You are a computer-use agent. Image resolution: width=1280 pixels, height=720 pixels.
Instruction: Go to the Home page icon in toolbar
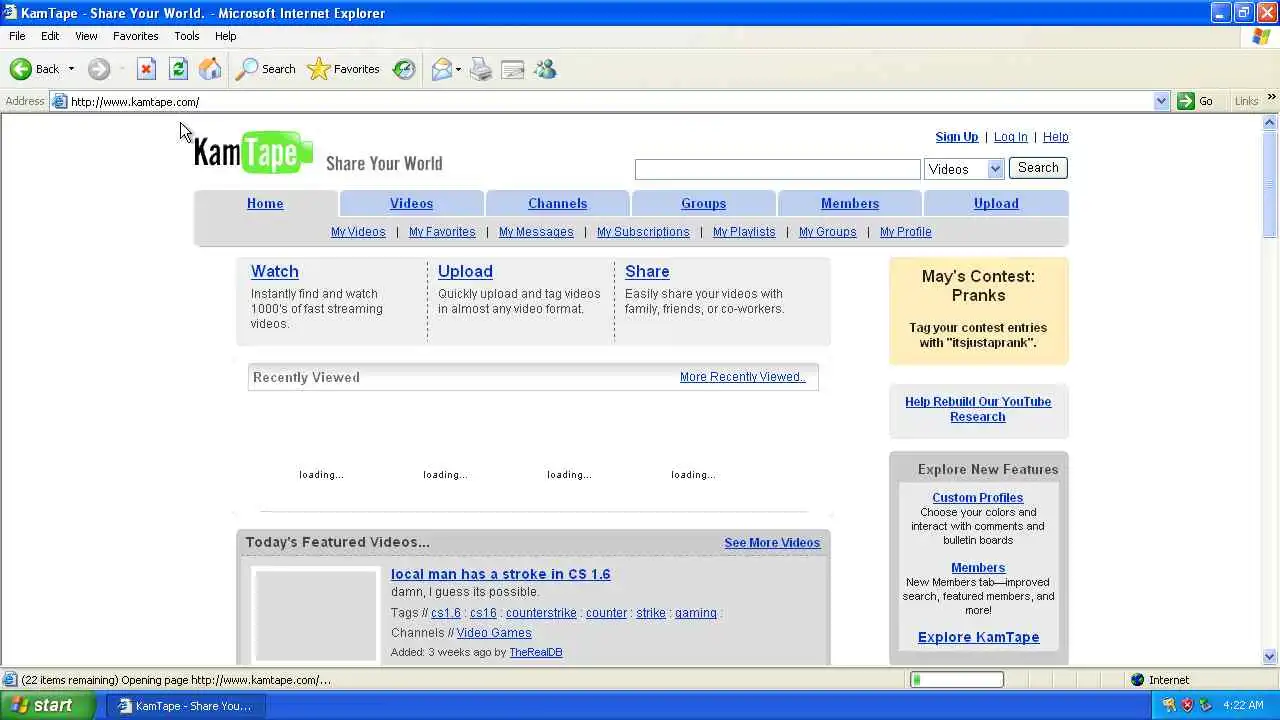pos(210,69)
